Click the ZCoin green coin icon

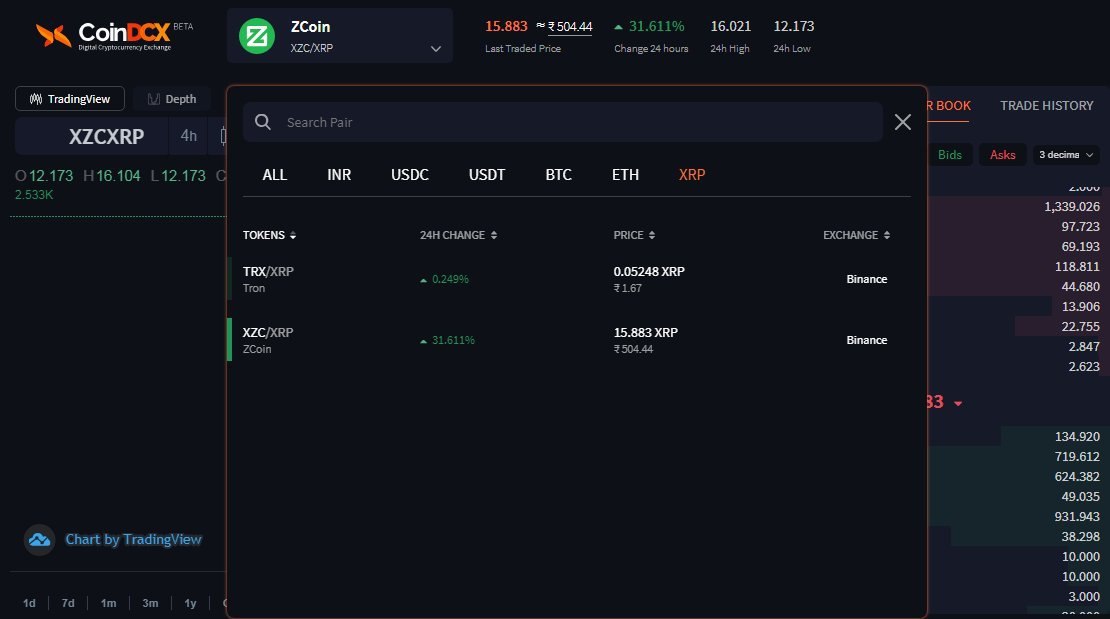click(x=257, y=36)
